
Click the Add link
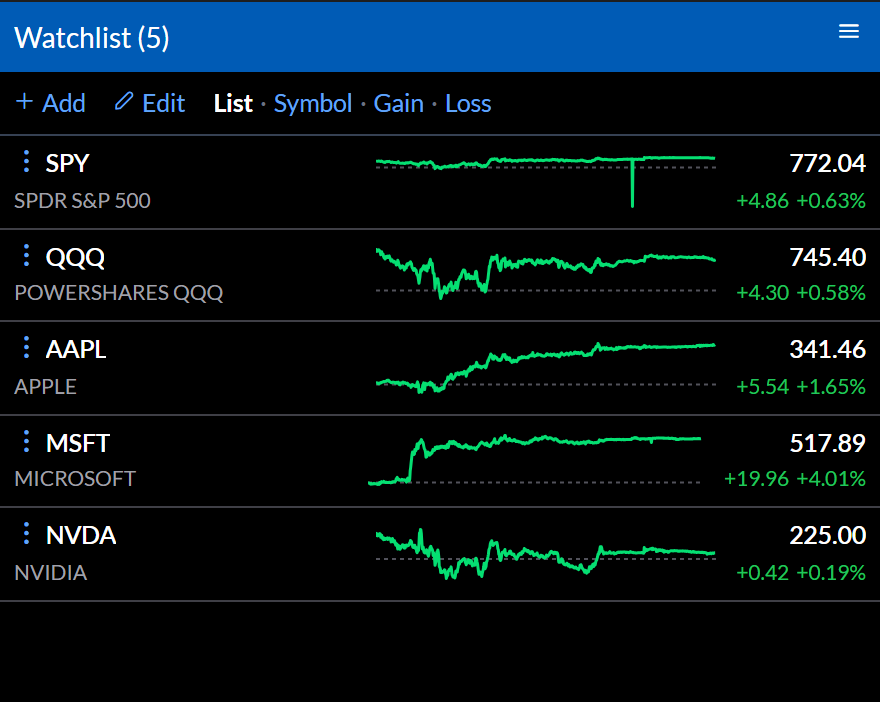point(64,103)
